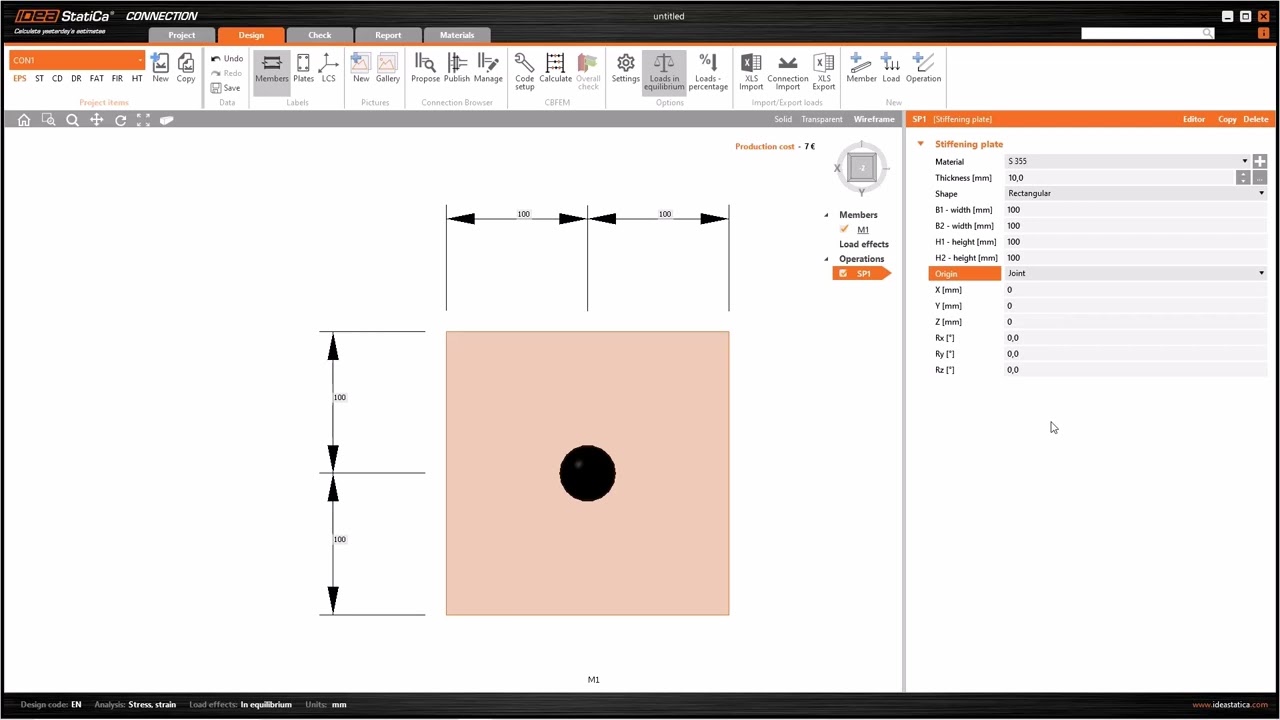
Task: Click the pan view icon
Action: coord(96,120)
